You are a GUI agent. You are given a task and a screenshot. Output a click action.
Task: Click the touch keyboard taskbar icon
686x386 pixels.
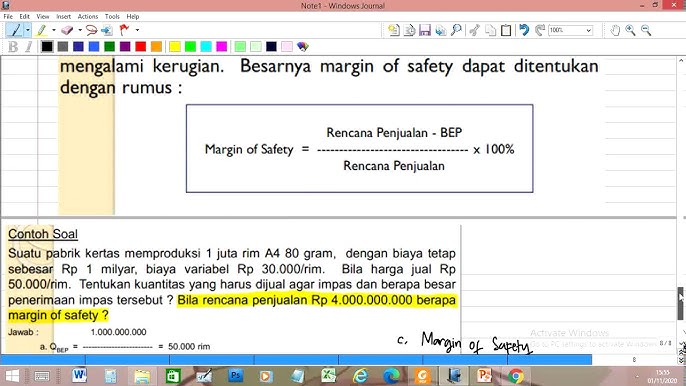42,376
